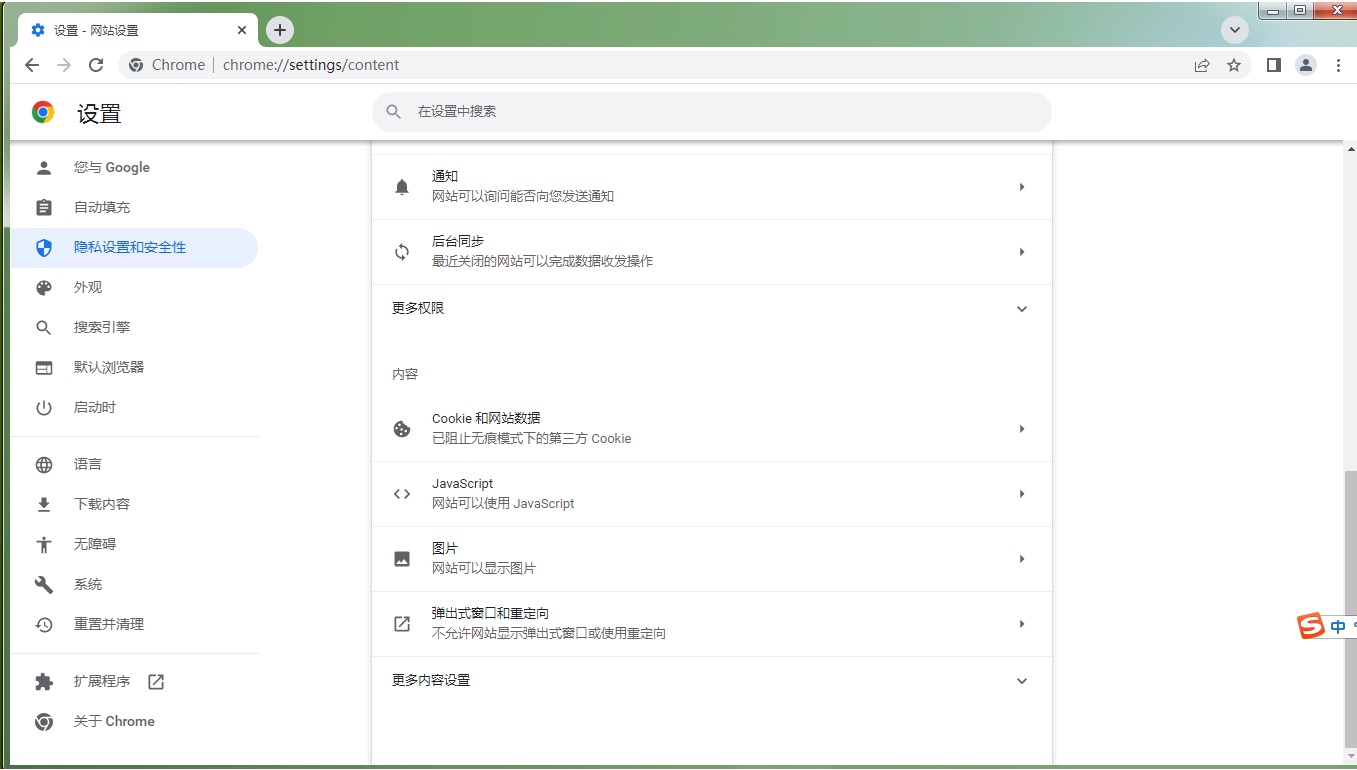This screenshot has height=770, width=1357.
Task: Open the side panel icon
Action: (1274, 65)
